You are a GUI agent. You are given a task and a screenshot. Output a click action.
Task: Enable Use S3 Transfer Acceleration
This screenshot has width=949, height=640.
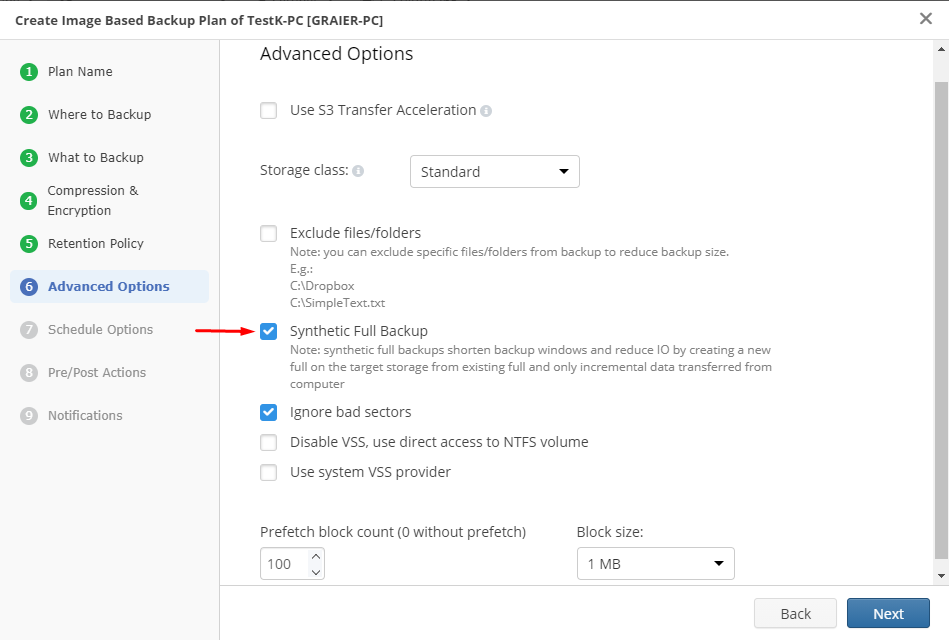(x=268, y=110)
